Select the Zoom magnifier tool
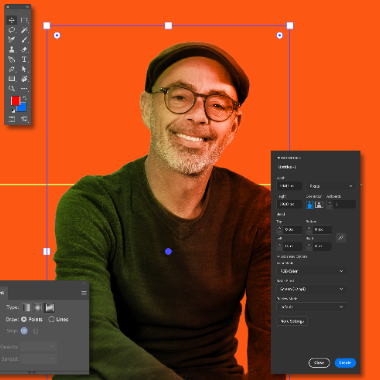This screenshot has width=380, height=380. coord(12,89)
